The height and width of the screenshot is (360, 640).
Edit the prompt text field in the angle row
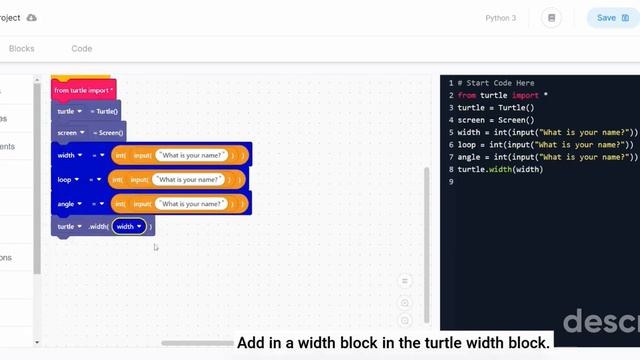pos(192,204)
